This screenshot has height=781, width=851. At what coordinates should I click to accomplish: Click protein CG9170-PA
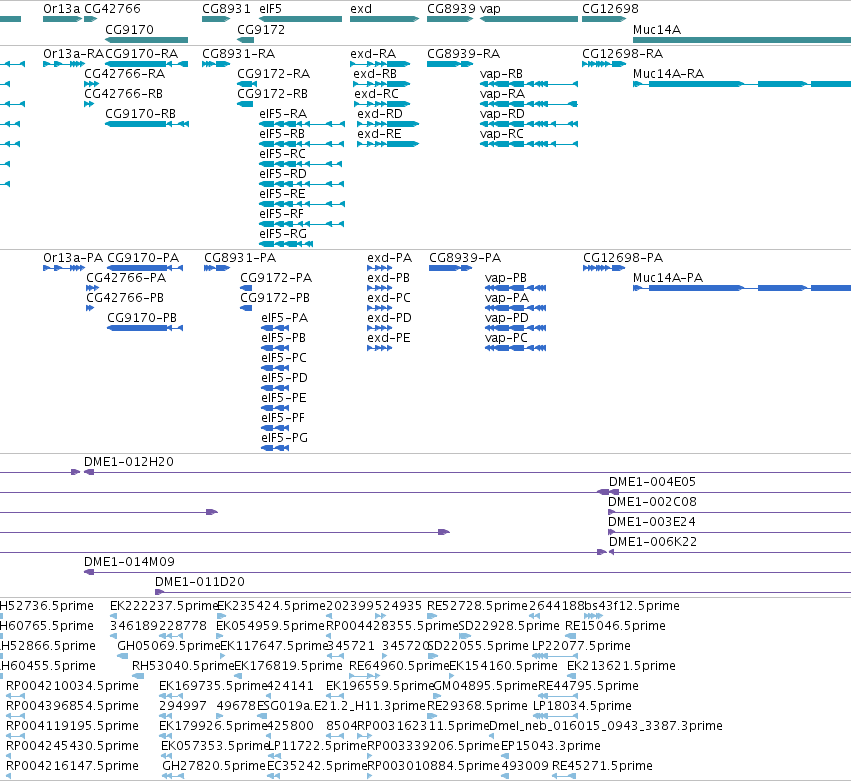145,268
